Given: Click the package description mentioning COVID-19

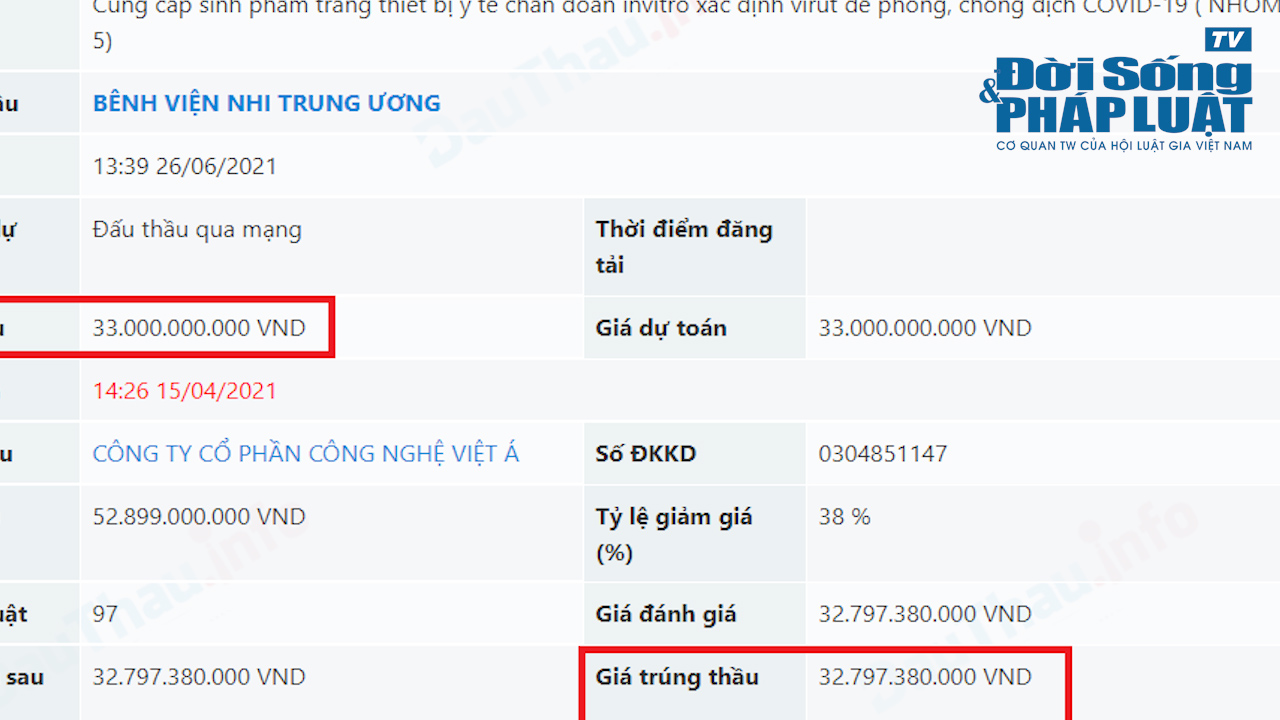Looking at the screenshot, I should point(686,24).
